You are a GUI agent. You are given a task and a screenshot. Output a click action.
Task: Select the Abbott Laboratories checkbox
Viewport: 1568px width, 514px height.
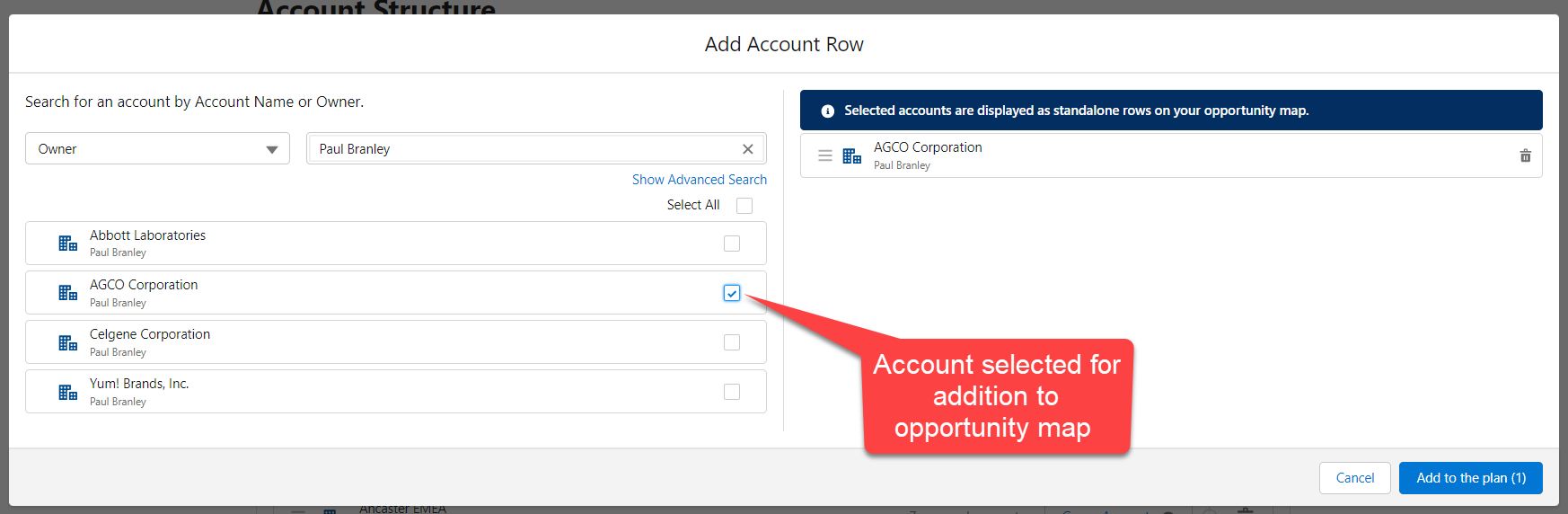[x=731, y=244]
